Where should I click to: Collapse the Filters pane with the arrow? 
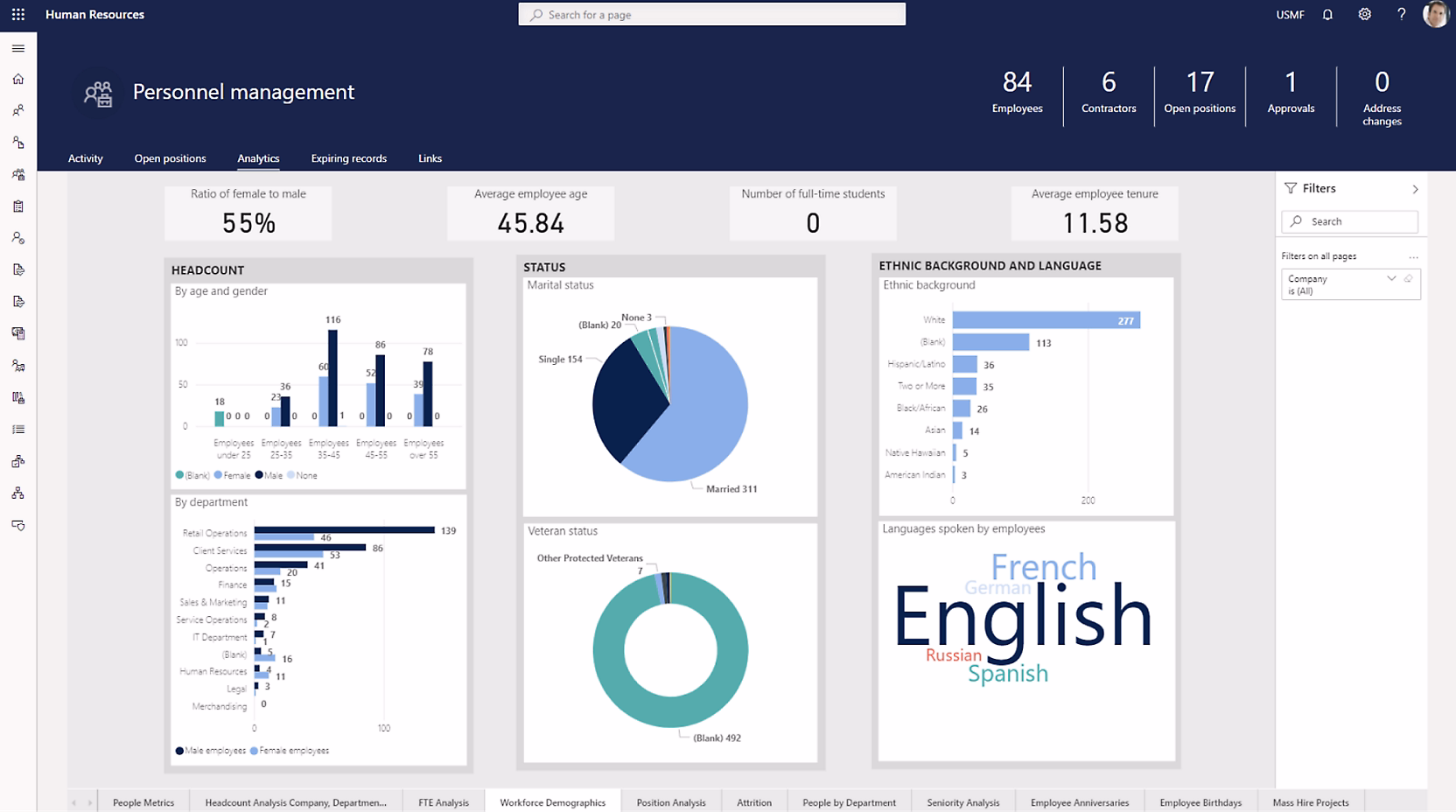coord(1415,189)
